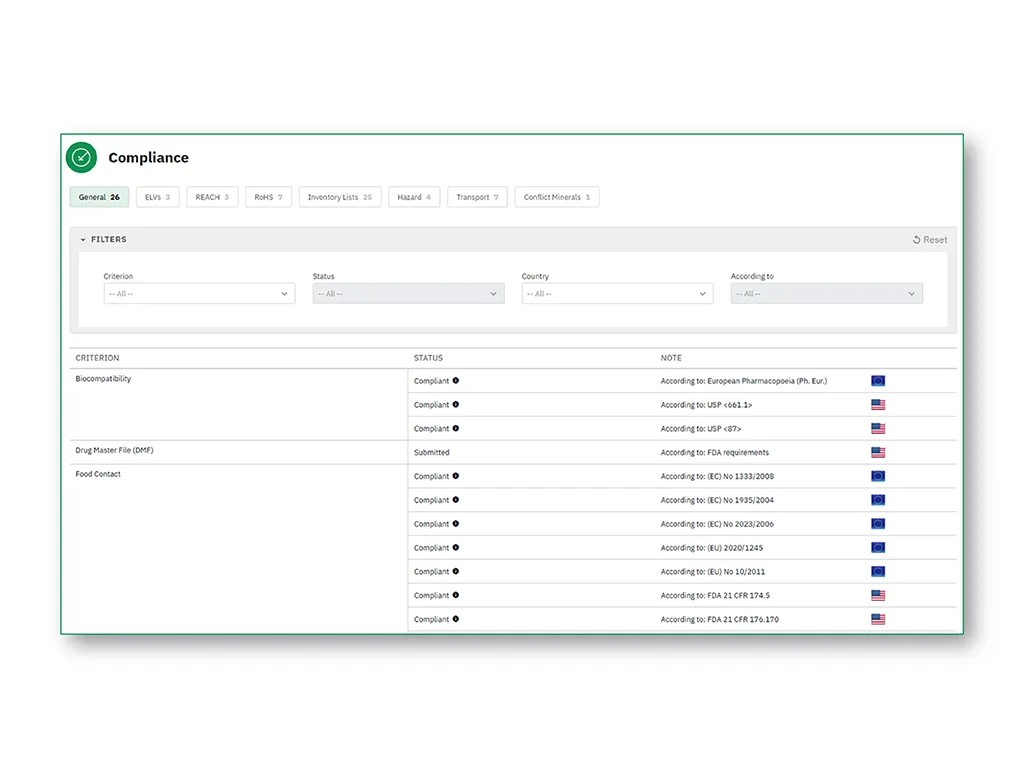The height and width of the screenshot is (768, 1024).
Task: Click EU flag in the (EU) 2020/1245 row
Action: 878,548
